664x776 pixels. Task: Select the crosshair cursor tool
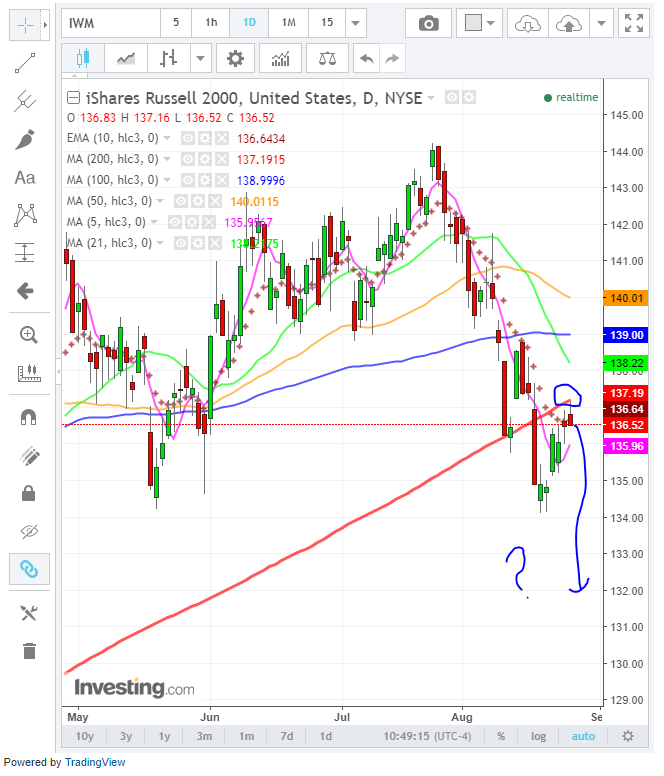click(x=25, y=24)
